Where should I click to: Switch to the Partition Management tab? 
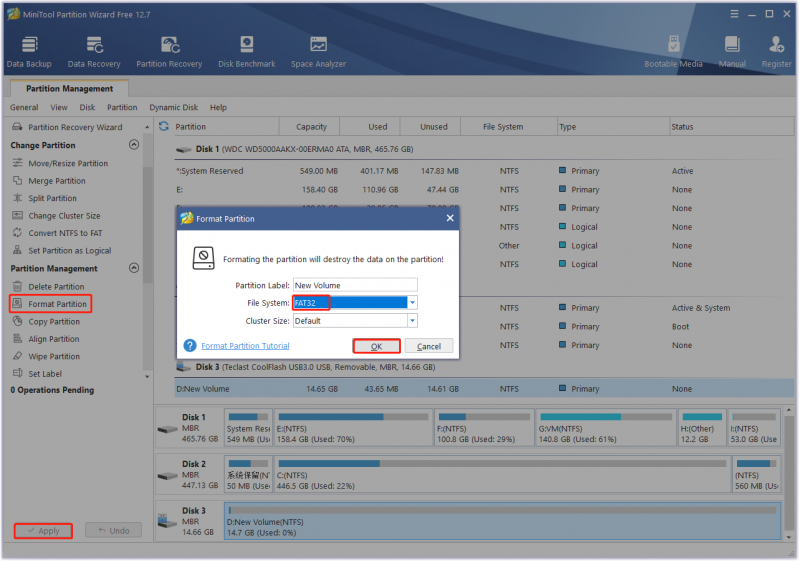(69, 89)
